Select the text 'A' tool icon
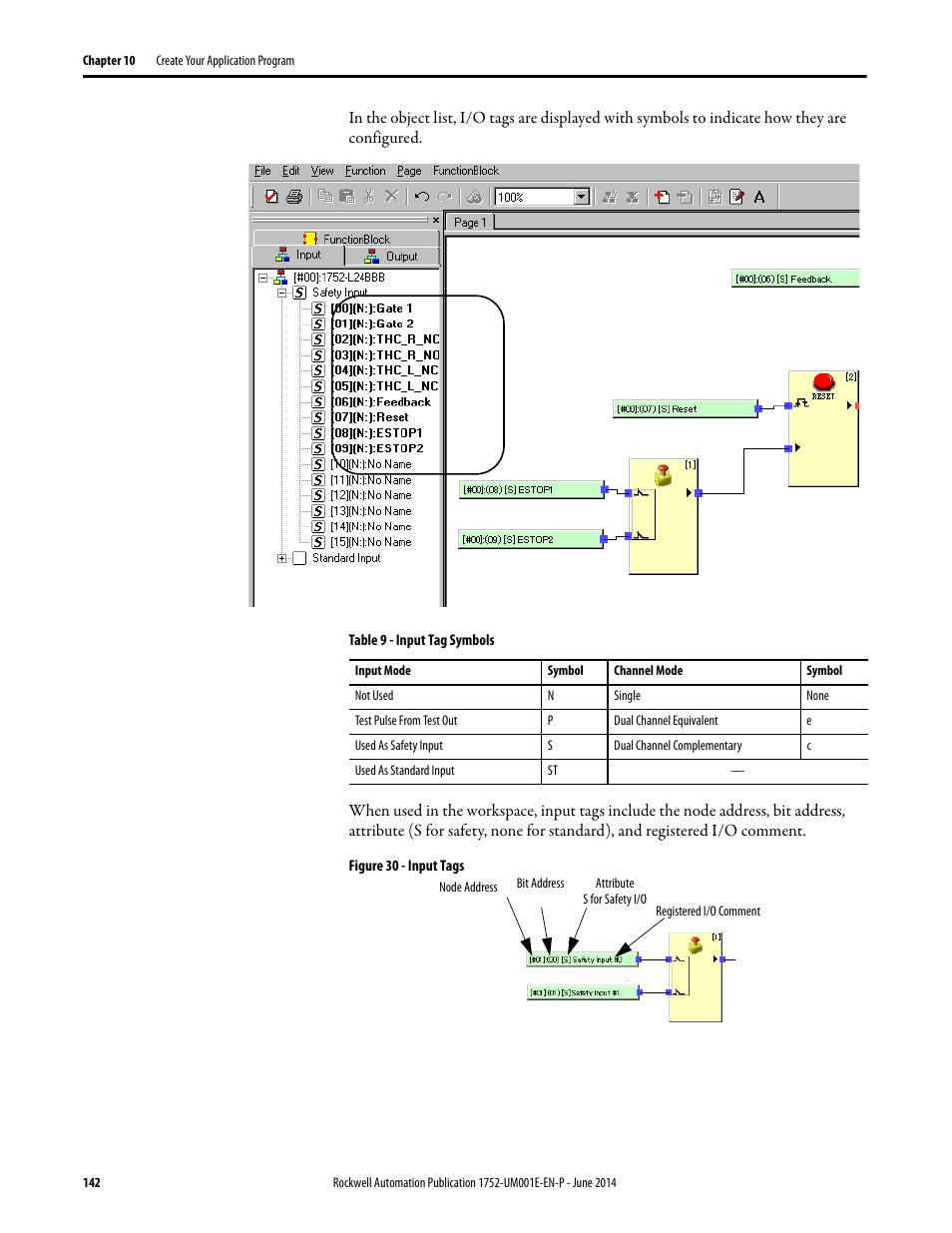This screenshot has height=1233, width=952. (759, 197)
